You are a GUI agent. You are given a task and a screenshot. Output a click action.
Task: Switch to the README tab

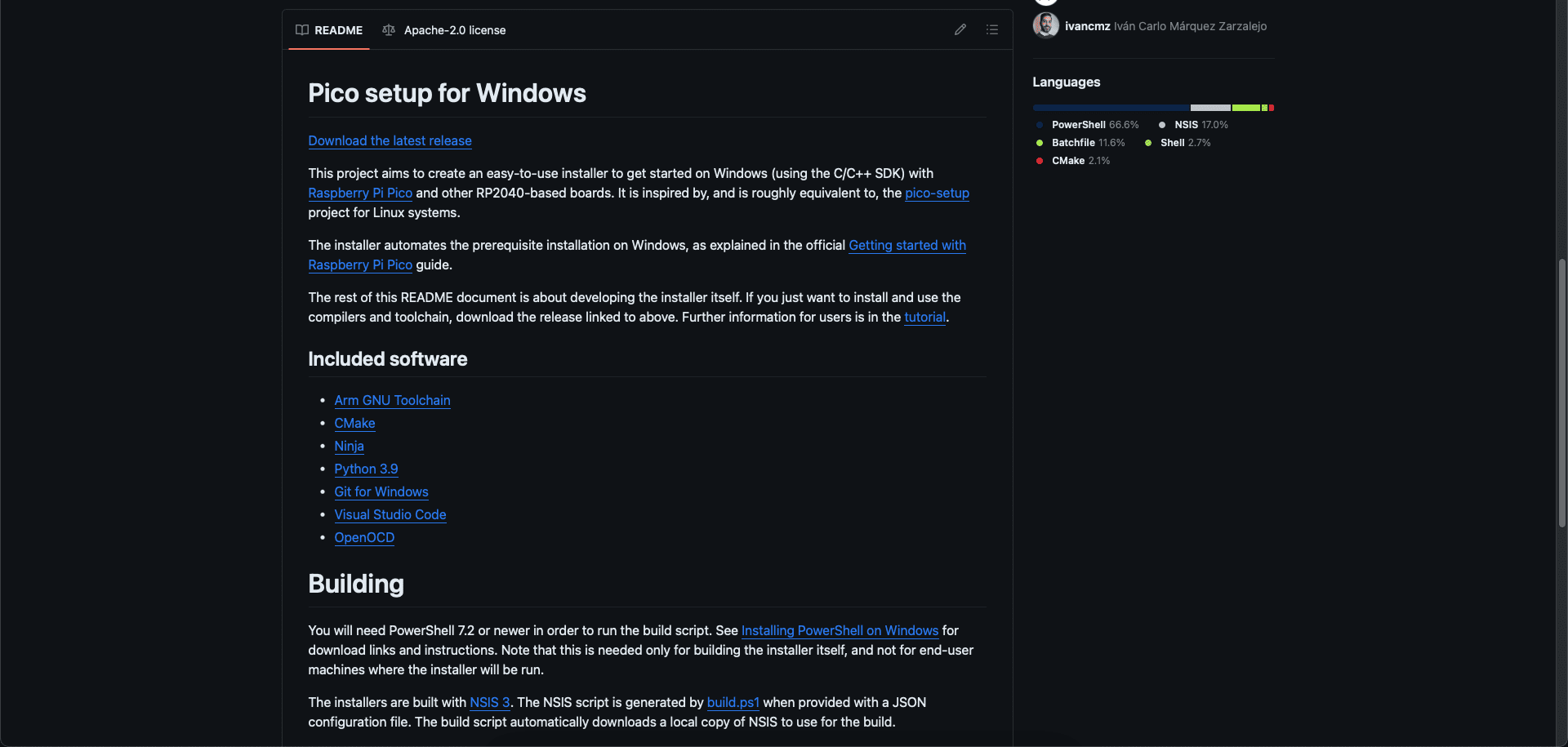pos(329,30)
